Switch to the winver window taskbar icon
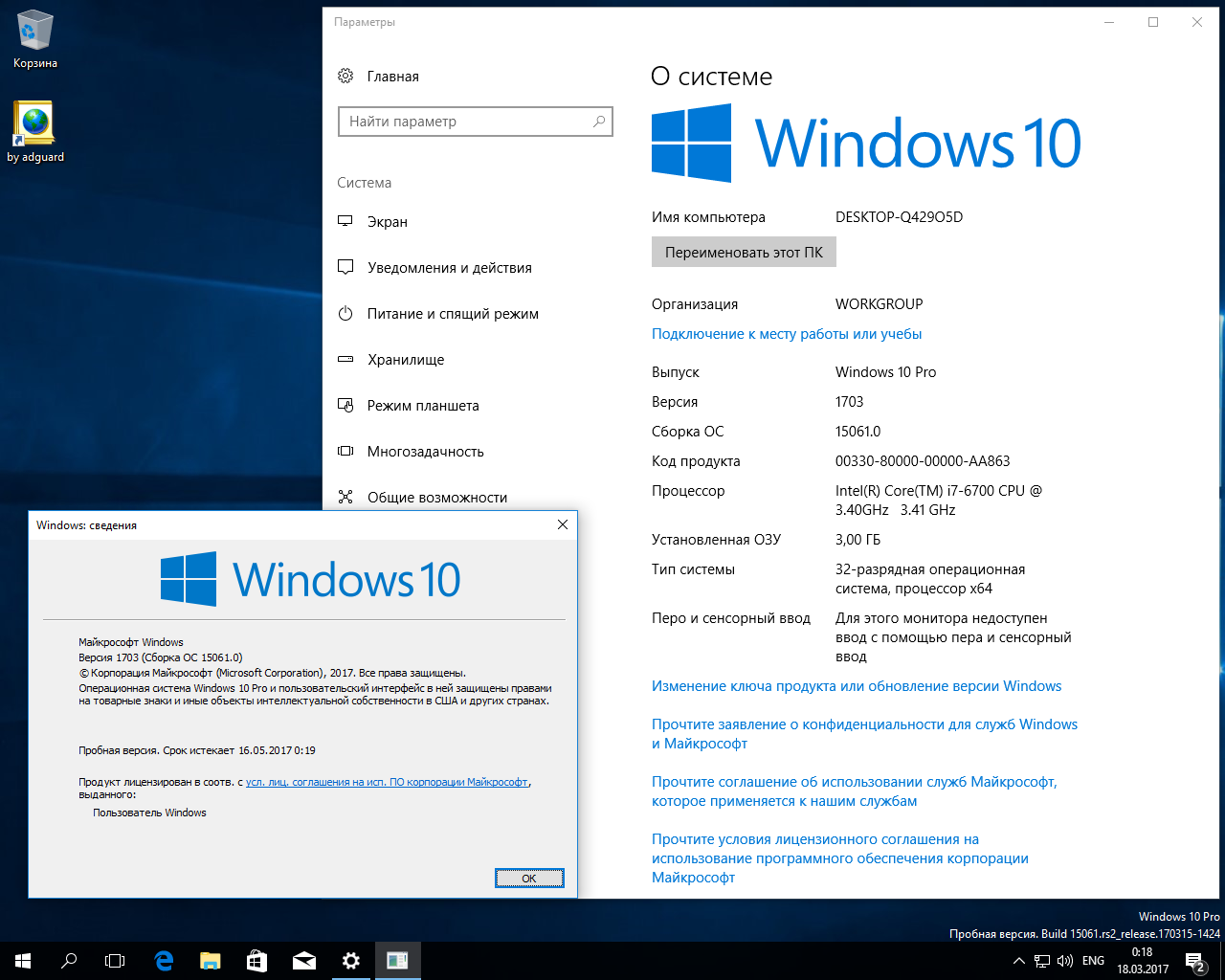The image size is (1225, 980). coord(397,961)
